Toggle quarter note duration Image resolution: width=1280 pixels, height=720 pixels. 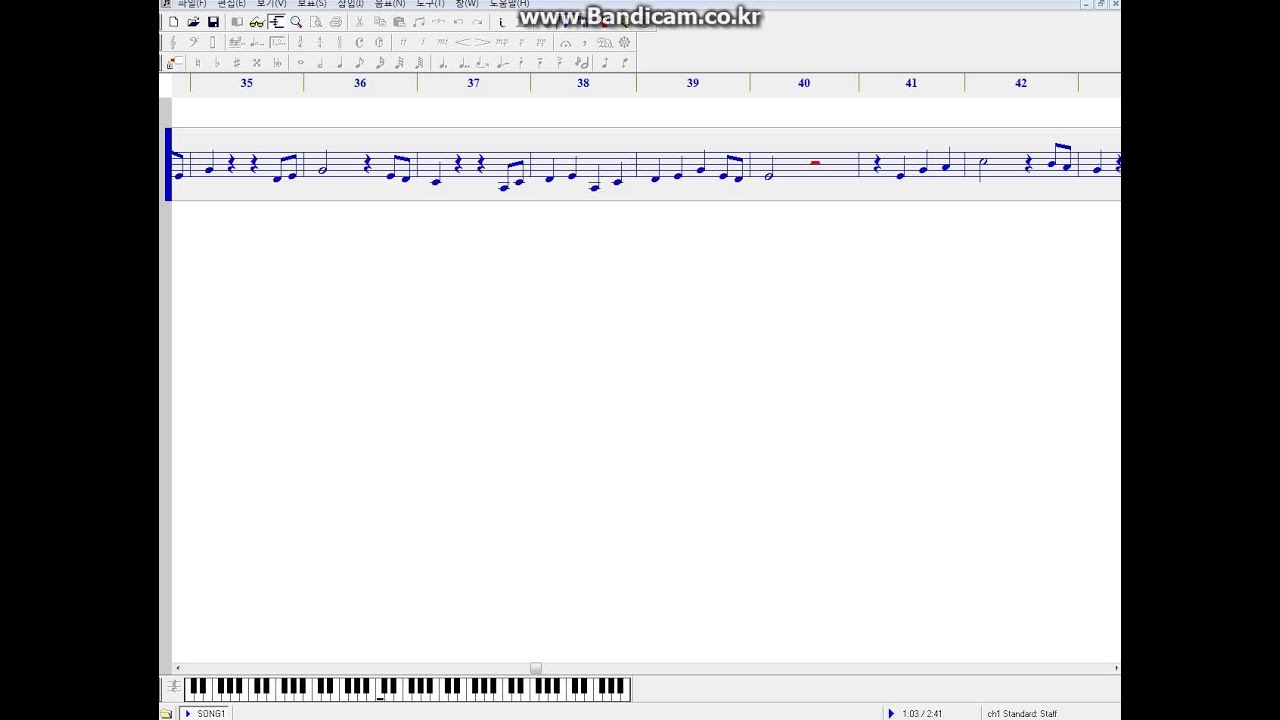click(340, 62)
